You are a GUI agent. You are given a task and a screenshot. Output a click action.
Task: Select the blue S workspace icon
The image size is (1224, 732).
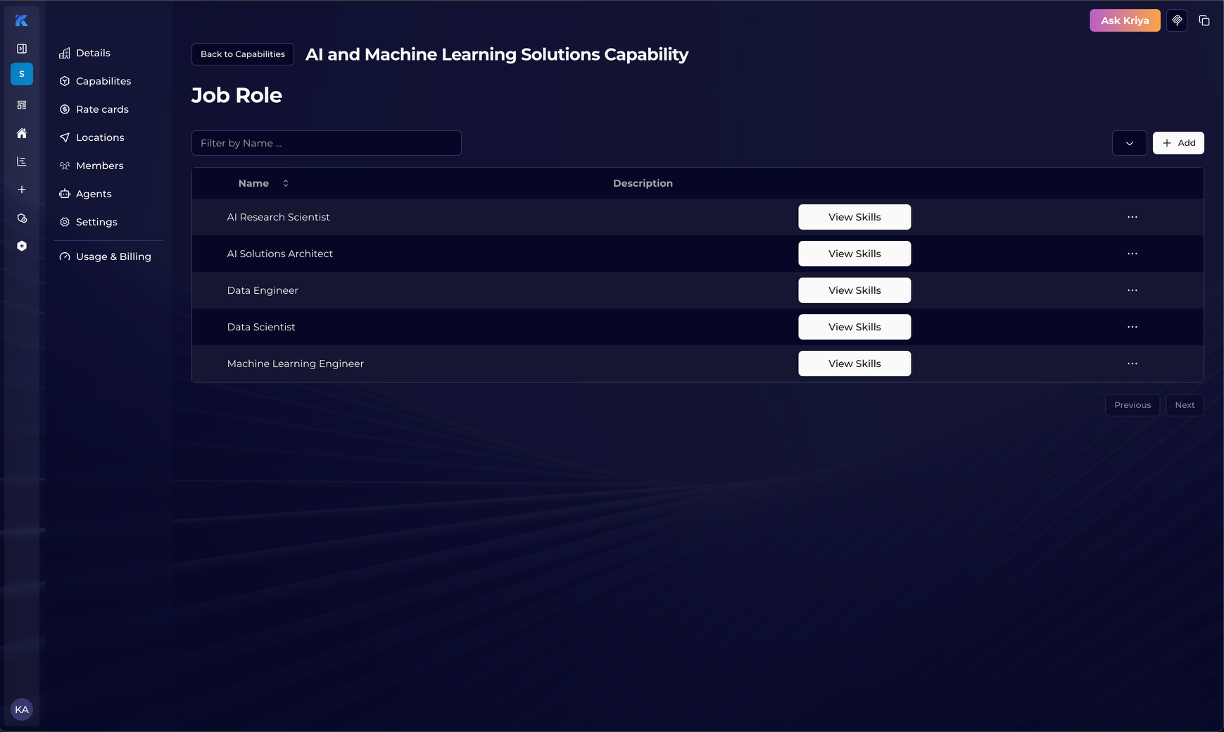pyautogui.click(x=22, y=74)
